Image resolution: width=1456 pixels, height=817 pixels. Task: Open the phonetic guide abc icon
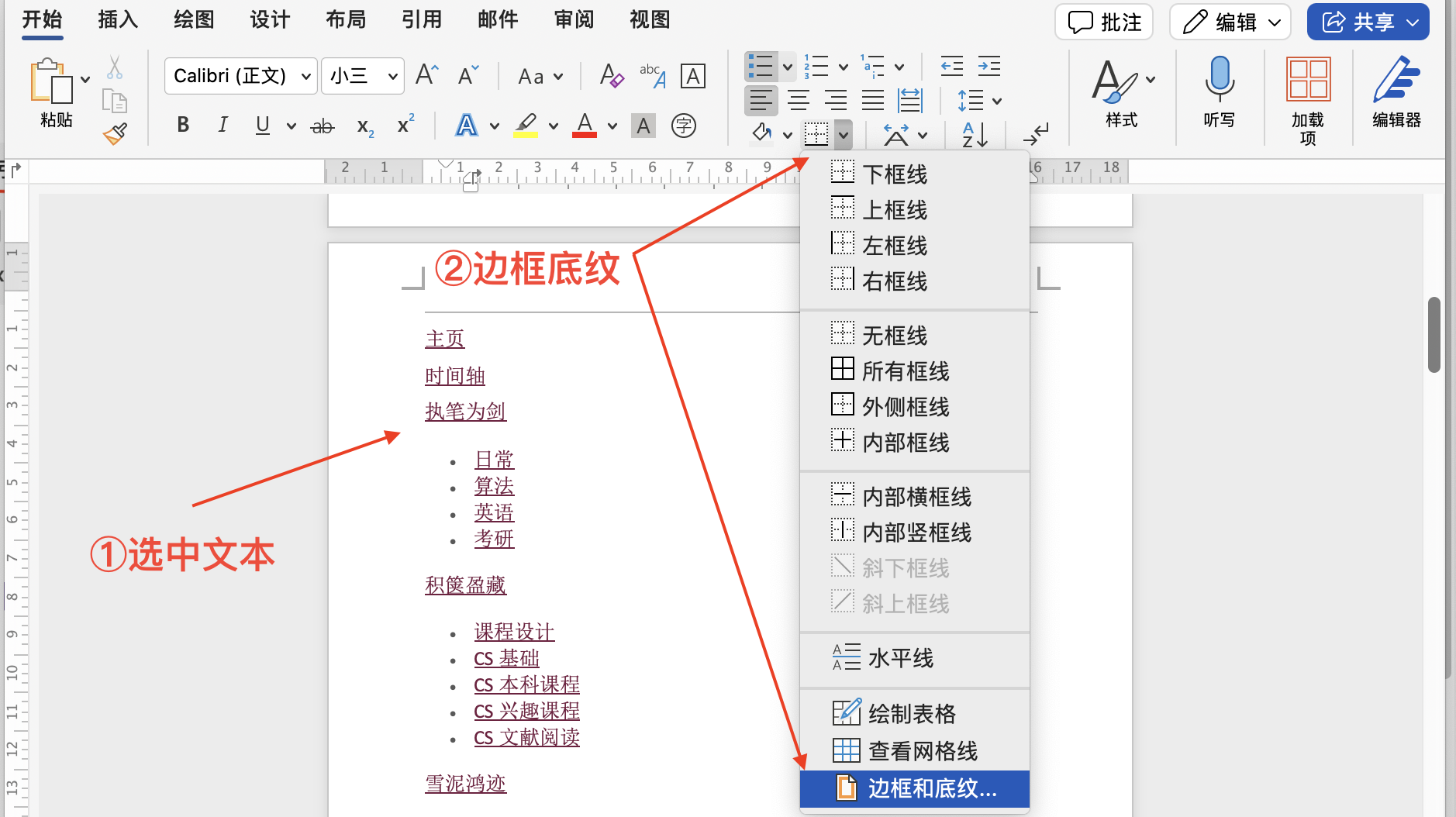[x=653, y=75]
